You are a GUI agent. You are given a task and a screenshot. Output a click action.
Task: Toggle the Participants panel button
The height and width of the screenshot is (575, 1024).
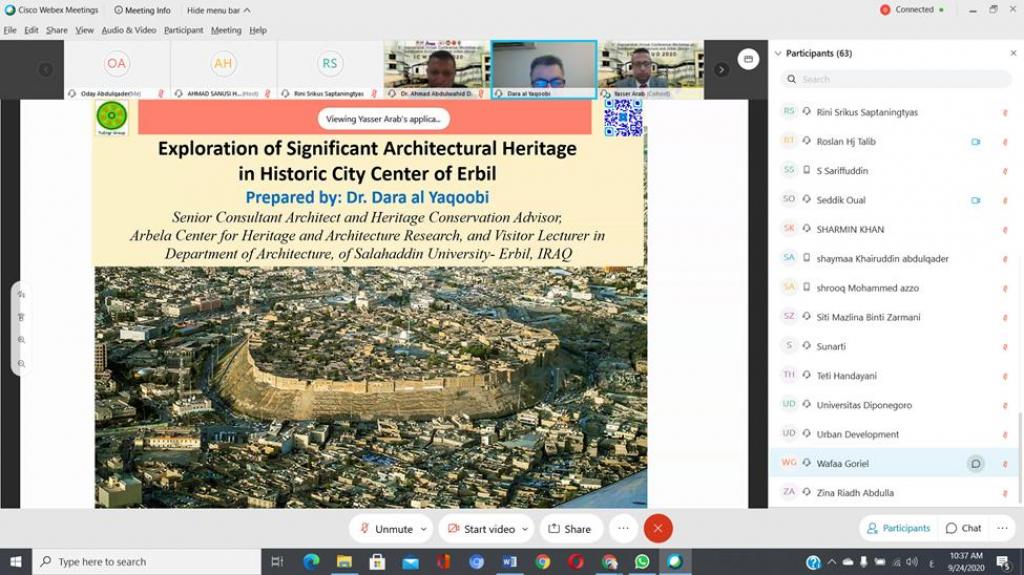tap(898, 528)
